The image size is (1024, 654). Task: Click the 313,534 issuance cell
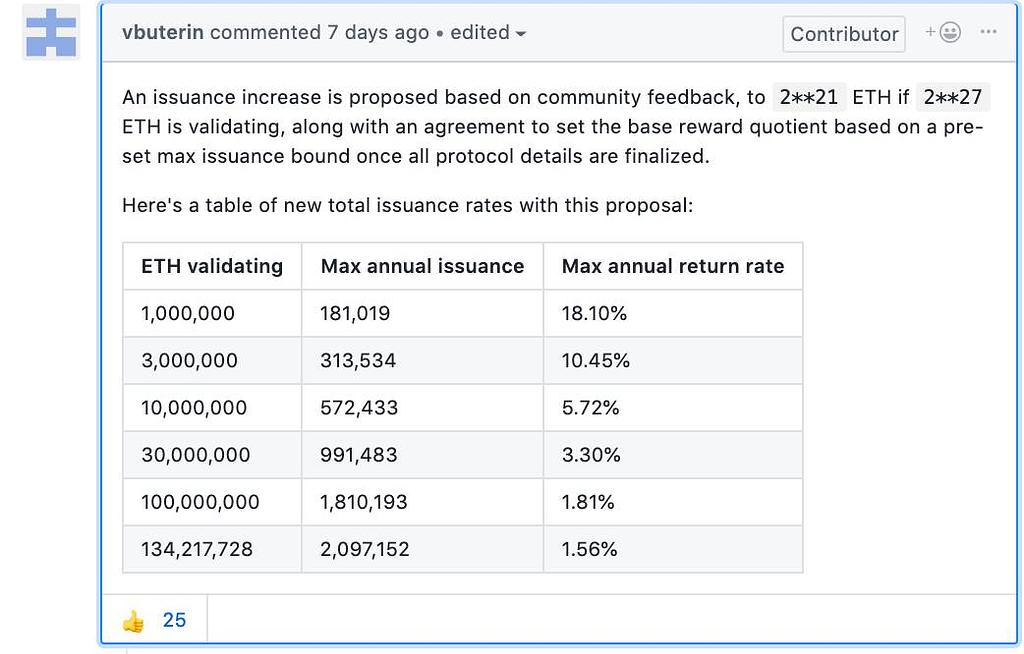[x=358, y=360]
